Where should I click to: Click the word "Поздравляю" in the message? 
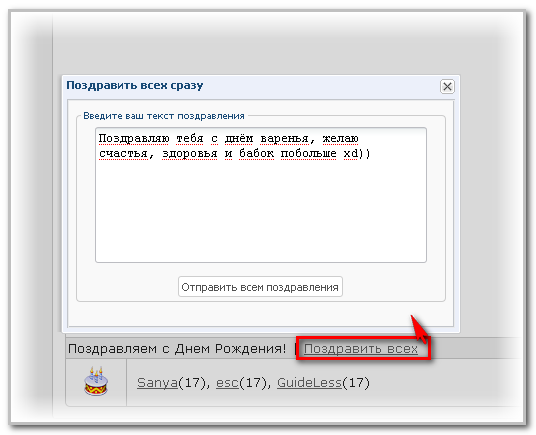pos(134,139)
